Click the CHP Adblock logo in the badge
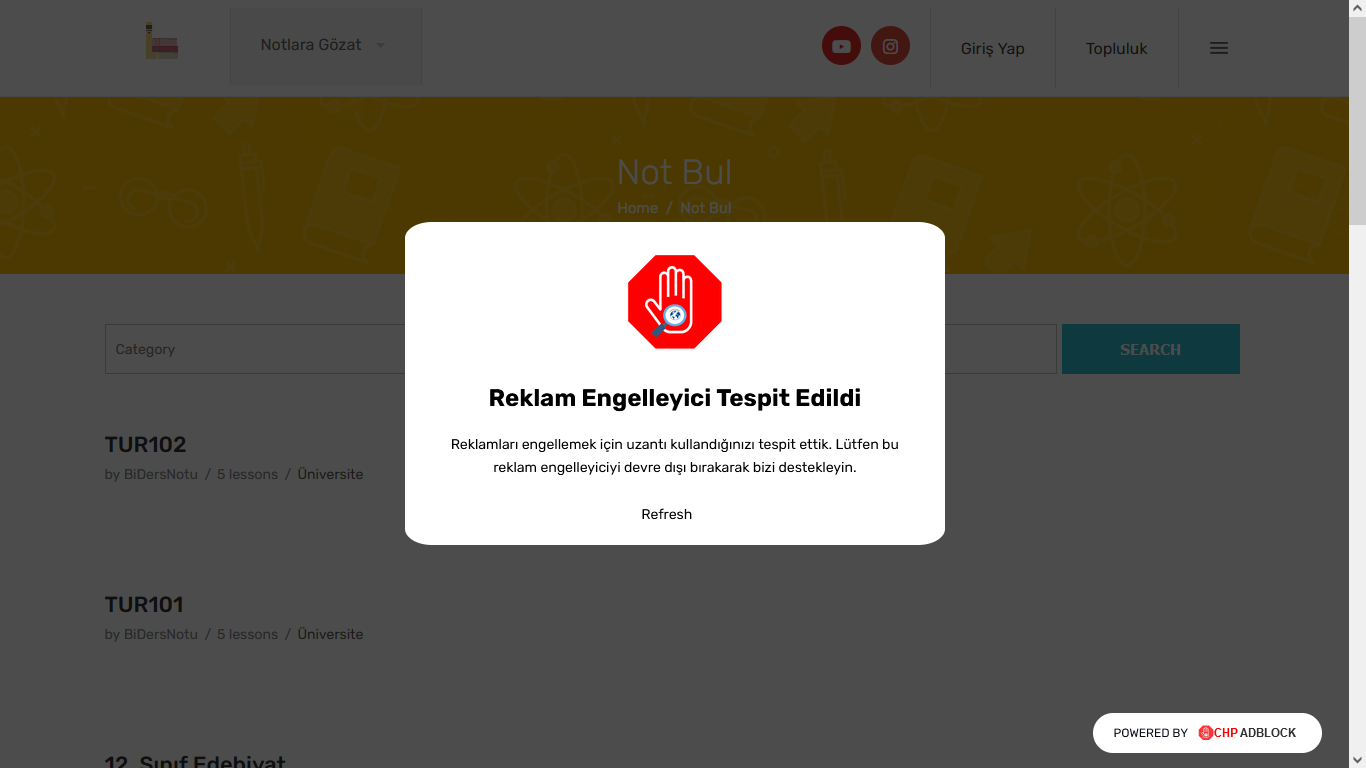The image size is (1366, 768). pos(1207,732)
